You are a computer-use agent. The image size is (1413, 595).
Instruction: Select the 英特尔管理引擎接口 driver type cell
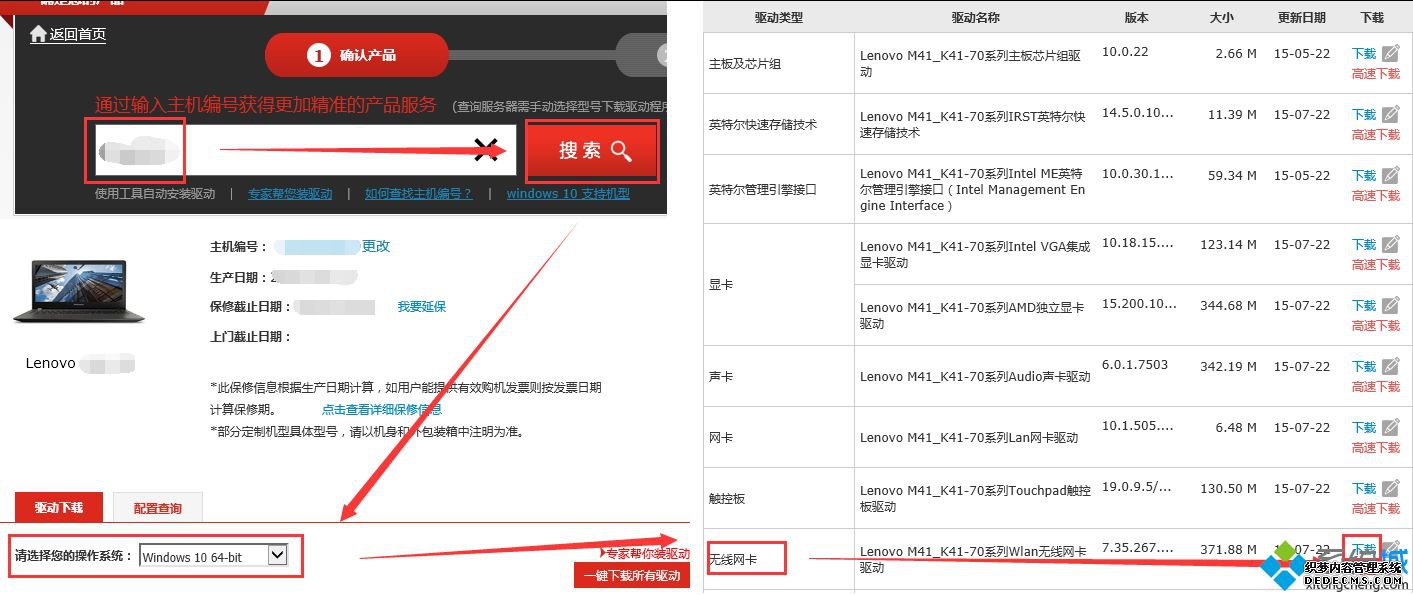(x=779, y=189)
